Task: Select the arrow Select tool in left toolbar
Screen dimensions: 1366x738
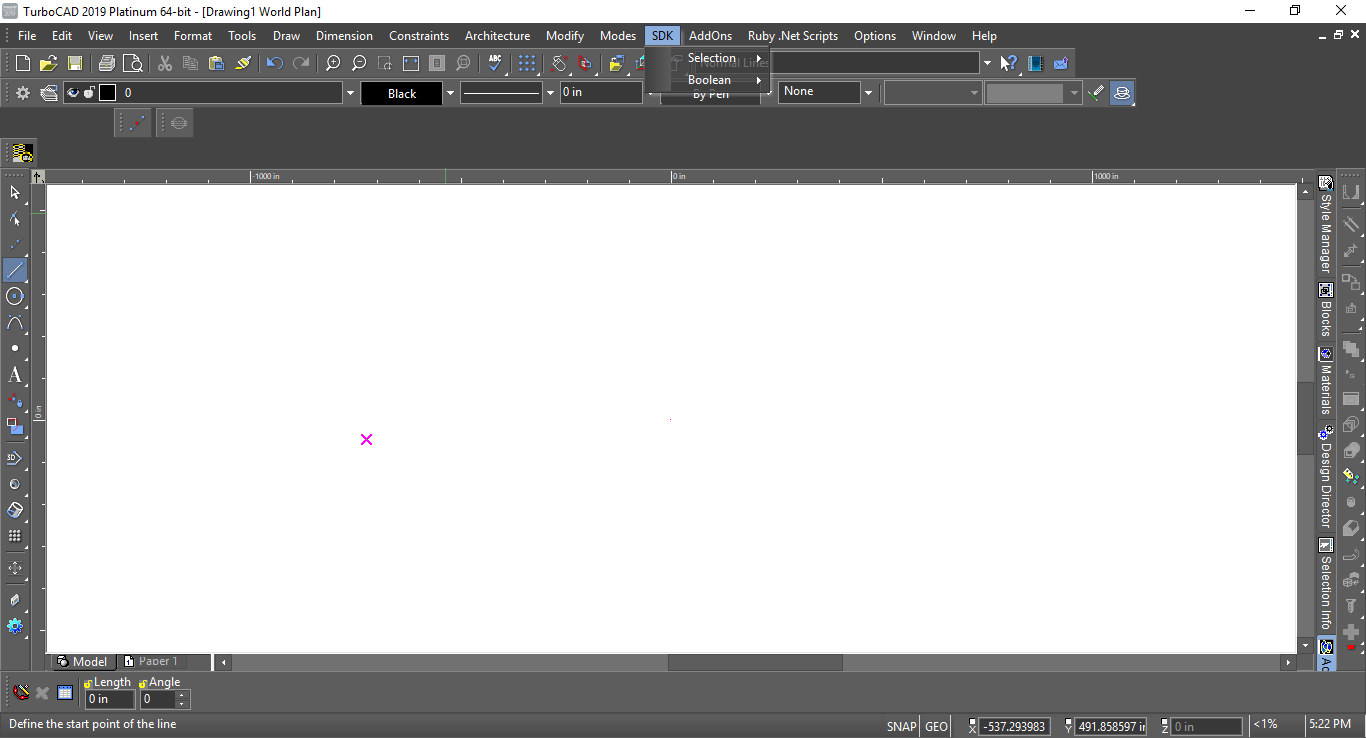Action: [15, 192]
